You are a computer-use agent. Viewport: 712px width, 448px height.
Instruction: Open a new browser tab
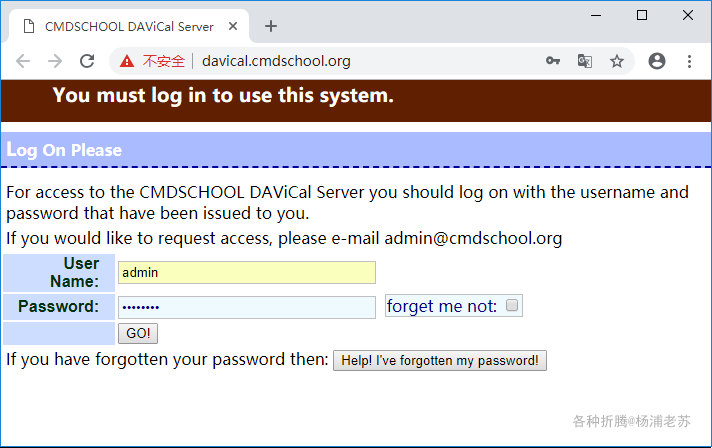[x=271, y=26]
